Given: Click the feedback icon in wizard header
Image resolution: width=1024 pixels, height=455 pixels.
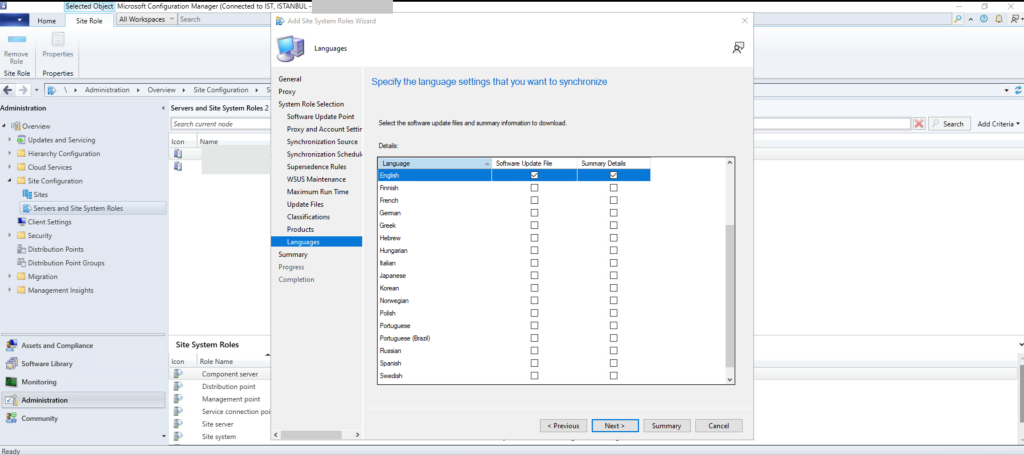Looking at the screenshot, I should coord(738,47).
